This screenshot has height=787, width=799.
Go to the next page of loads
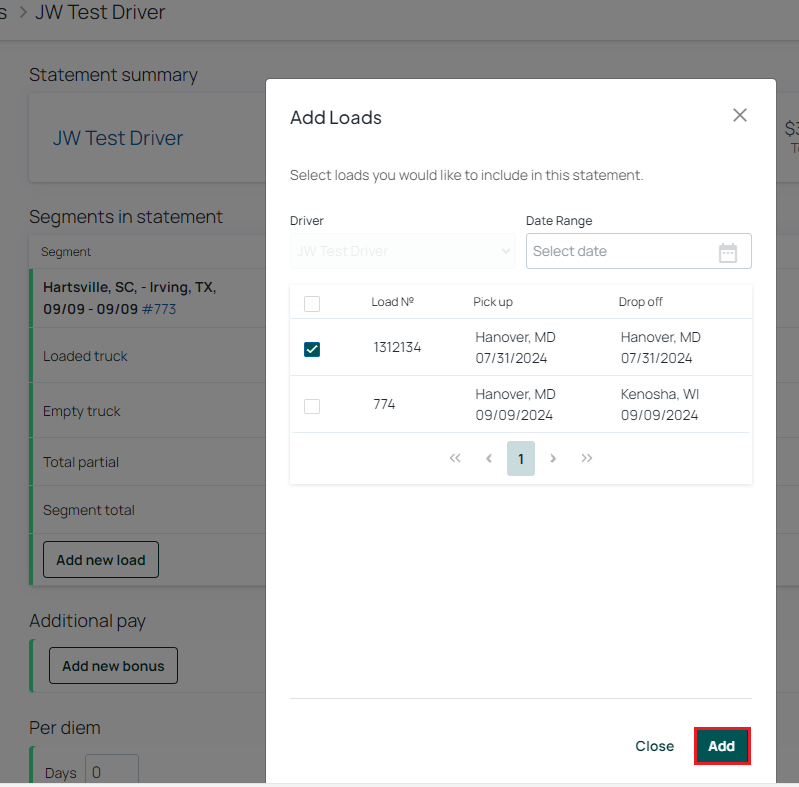click(553, 458)
